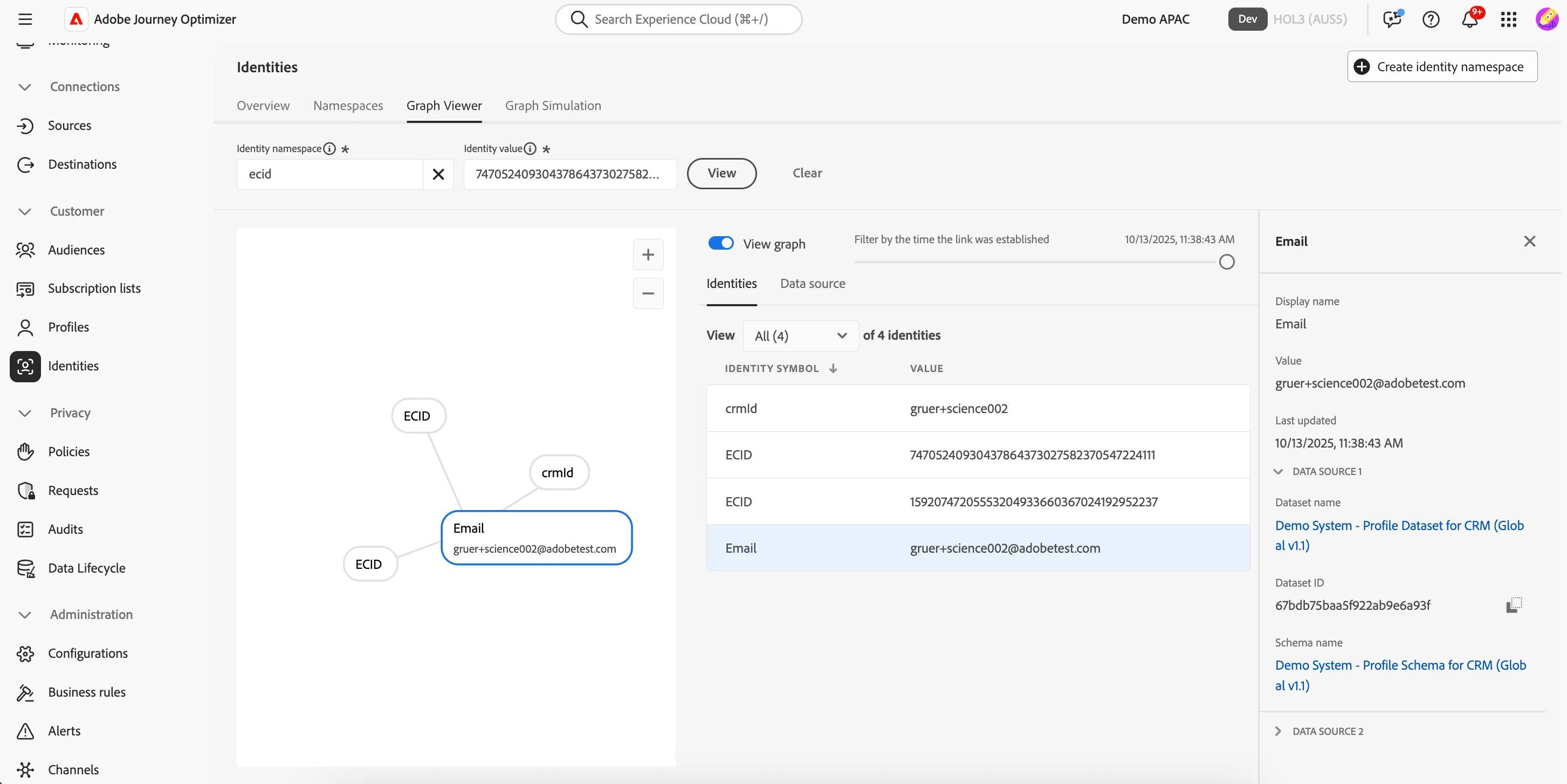Copy the Dataset ID value
Viewport: 1567px width, 784px height.
1514,604
